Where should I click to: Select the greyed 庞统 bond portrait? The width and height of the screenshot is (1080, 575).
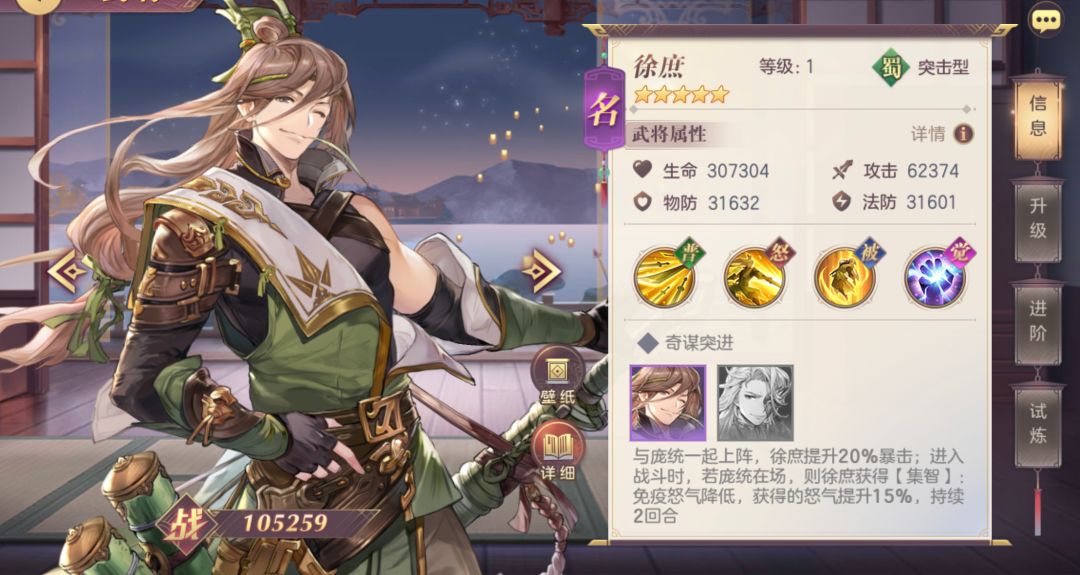(x=755, y=403)
